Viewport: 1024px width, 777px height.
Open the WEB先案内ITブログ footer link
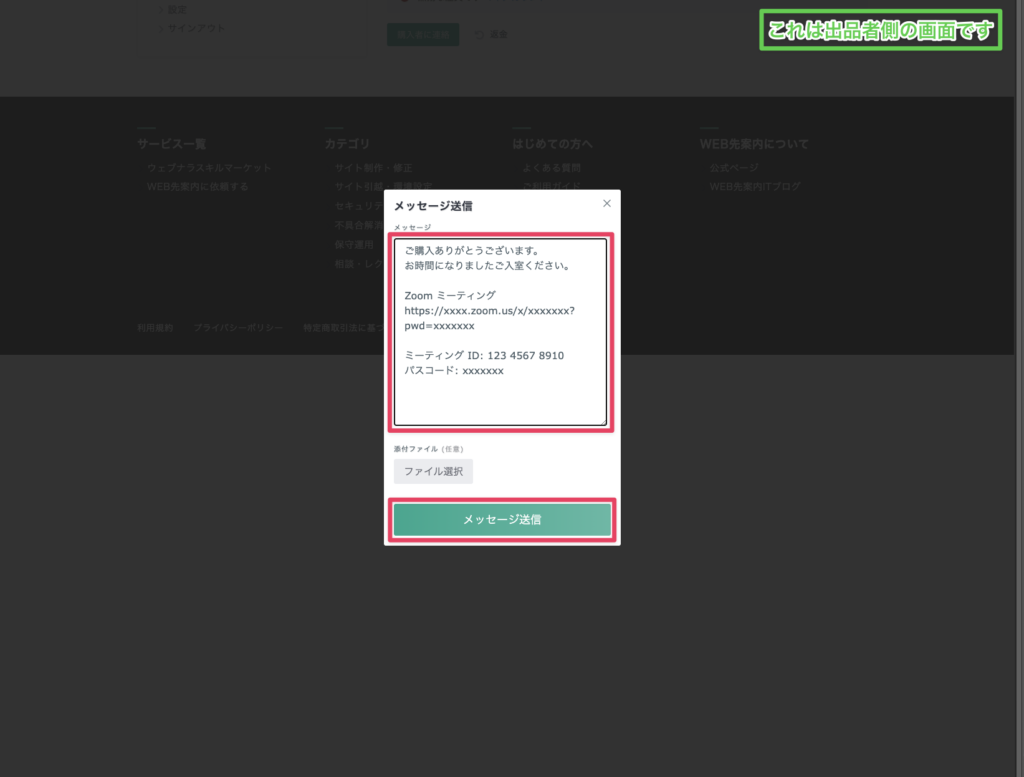click(x=755, y=187)
